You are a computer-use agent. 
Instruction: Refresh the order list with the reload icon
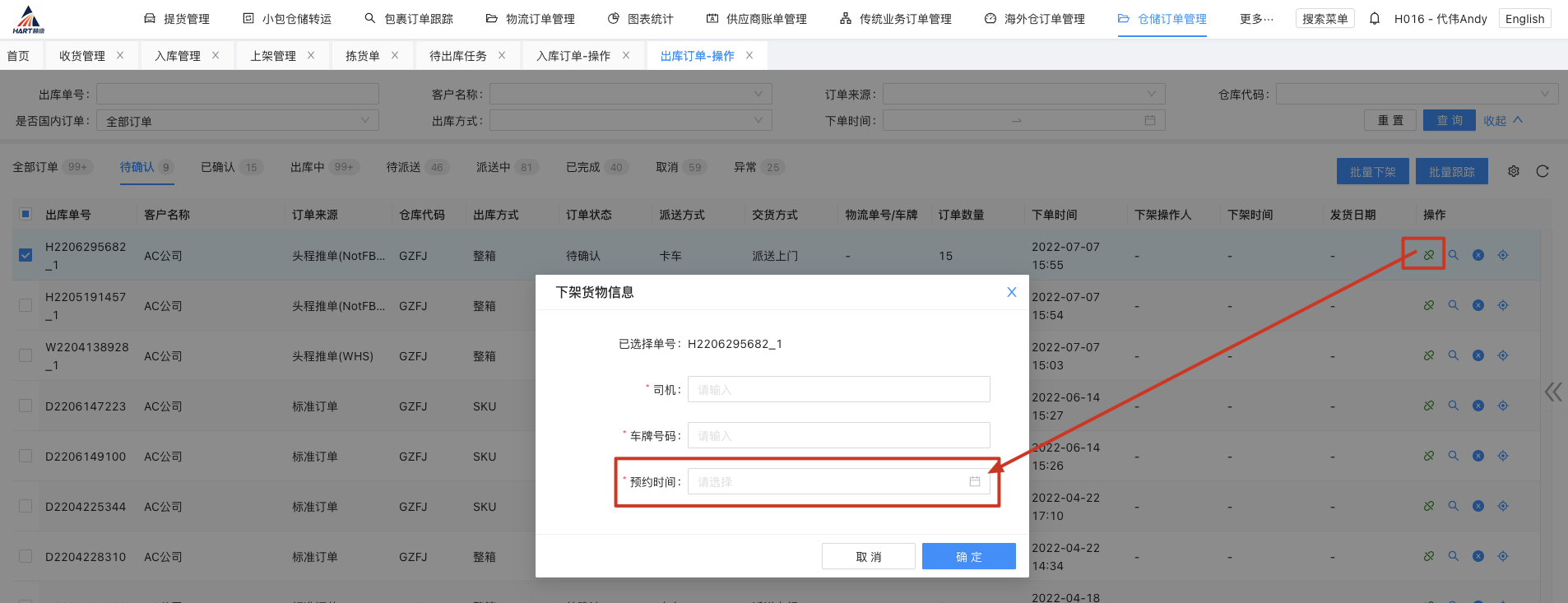point(1542,171)
